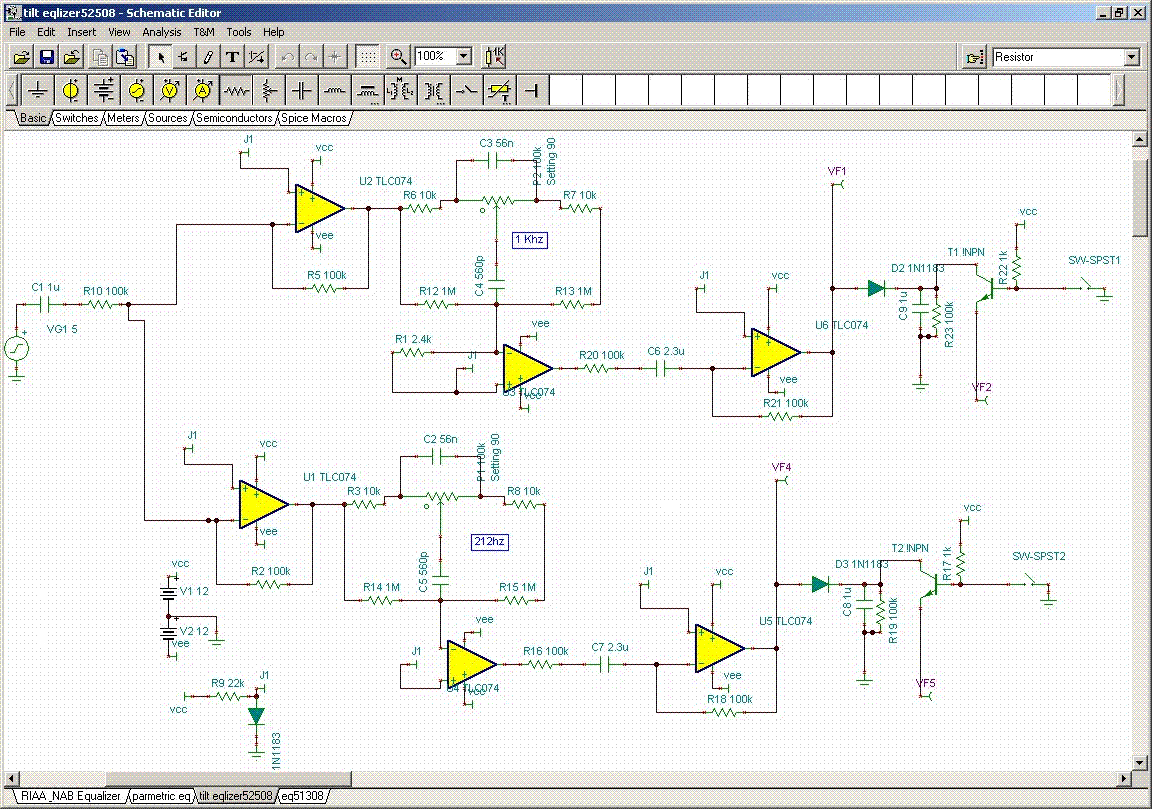Click the vertical scrollbar down arrow
The width and height of the screenshot is (1152, 809).
coord(1140,763)
